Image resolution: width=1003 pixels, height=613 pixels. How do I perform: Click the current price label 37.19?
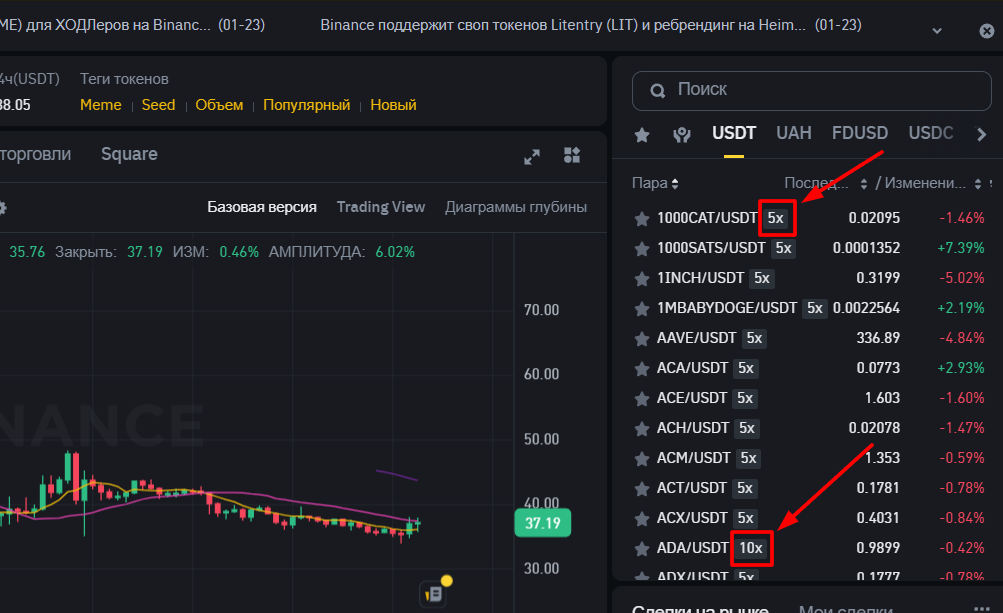pyautogui.click(x=542, y=523)
